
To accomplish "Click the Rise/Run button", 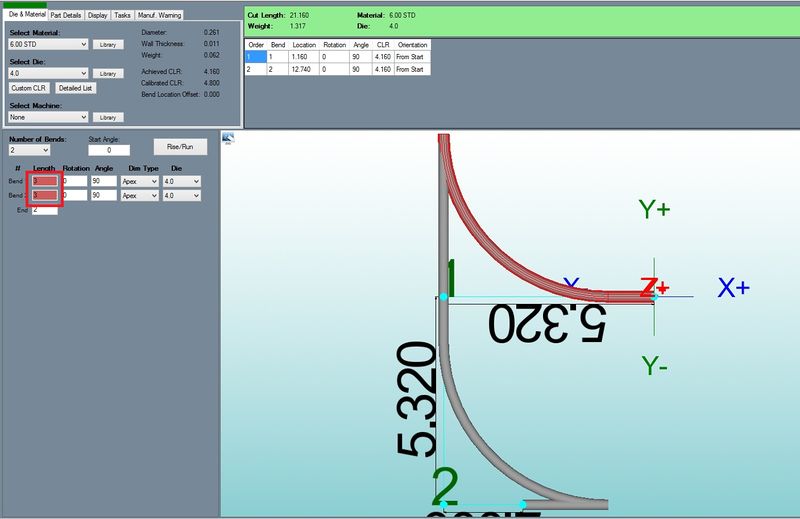I will click(180, 146).
